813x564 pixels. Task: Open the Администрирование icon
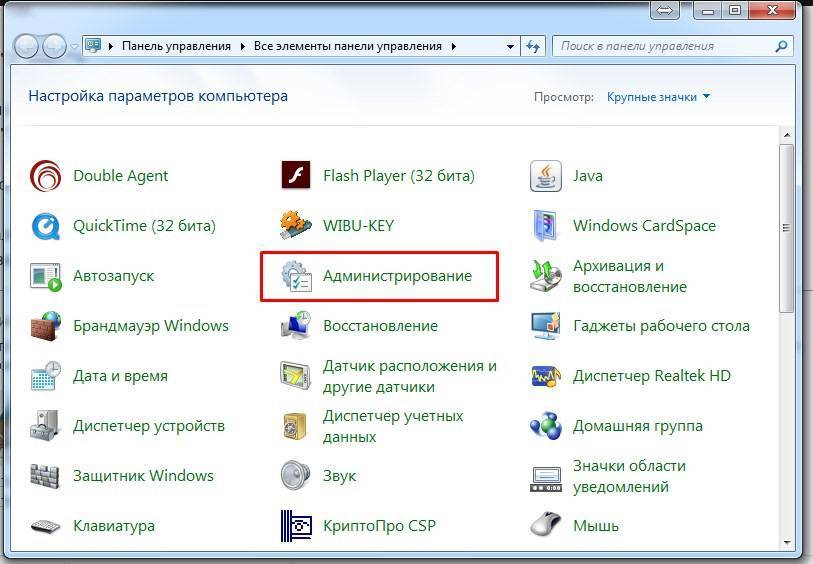[x=296, y=276]
